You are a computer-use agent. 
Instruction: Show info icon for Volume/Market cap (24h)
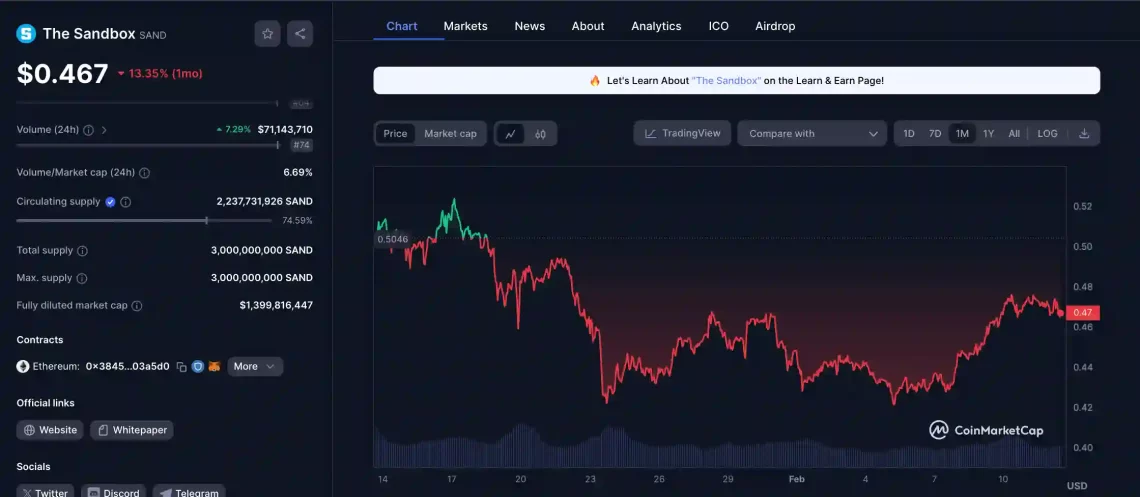(145, 173)
